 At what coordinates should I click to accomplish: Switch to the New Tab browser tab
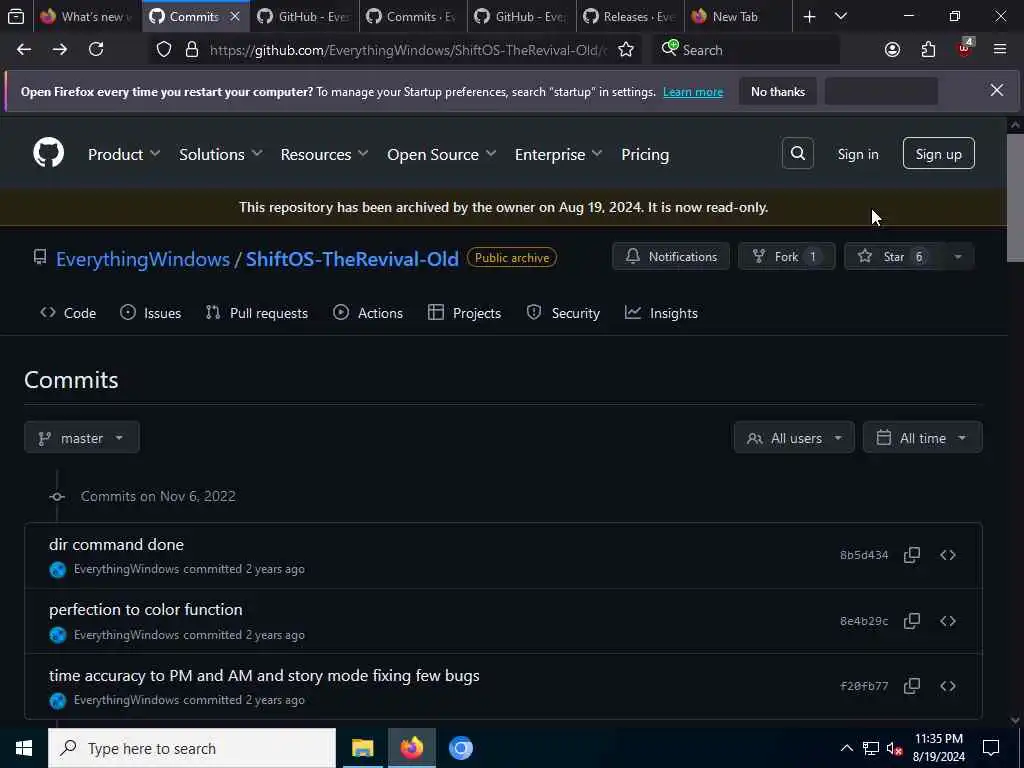point(738,16)
